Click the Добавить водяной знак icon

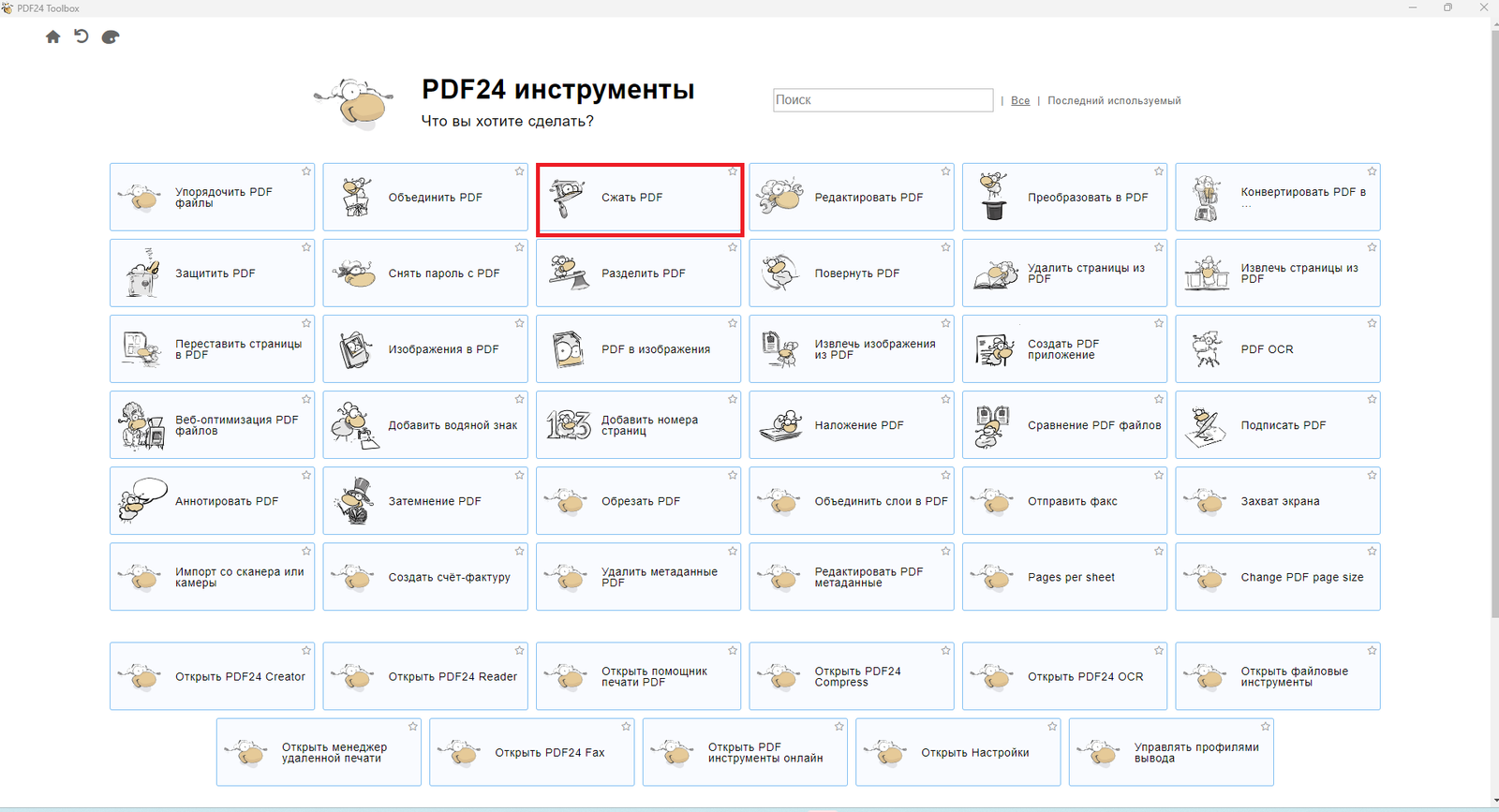(355, 425)
